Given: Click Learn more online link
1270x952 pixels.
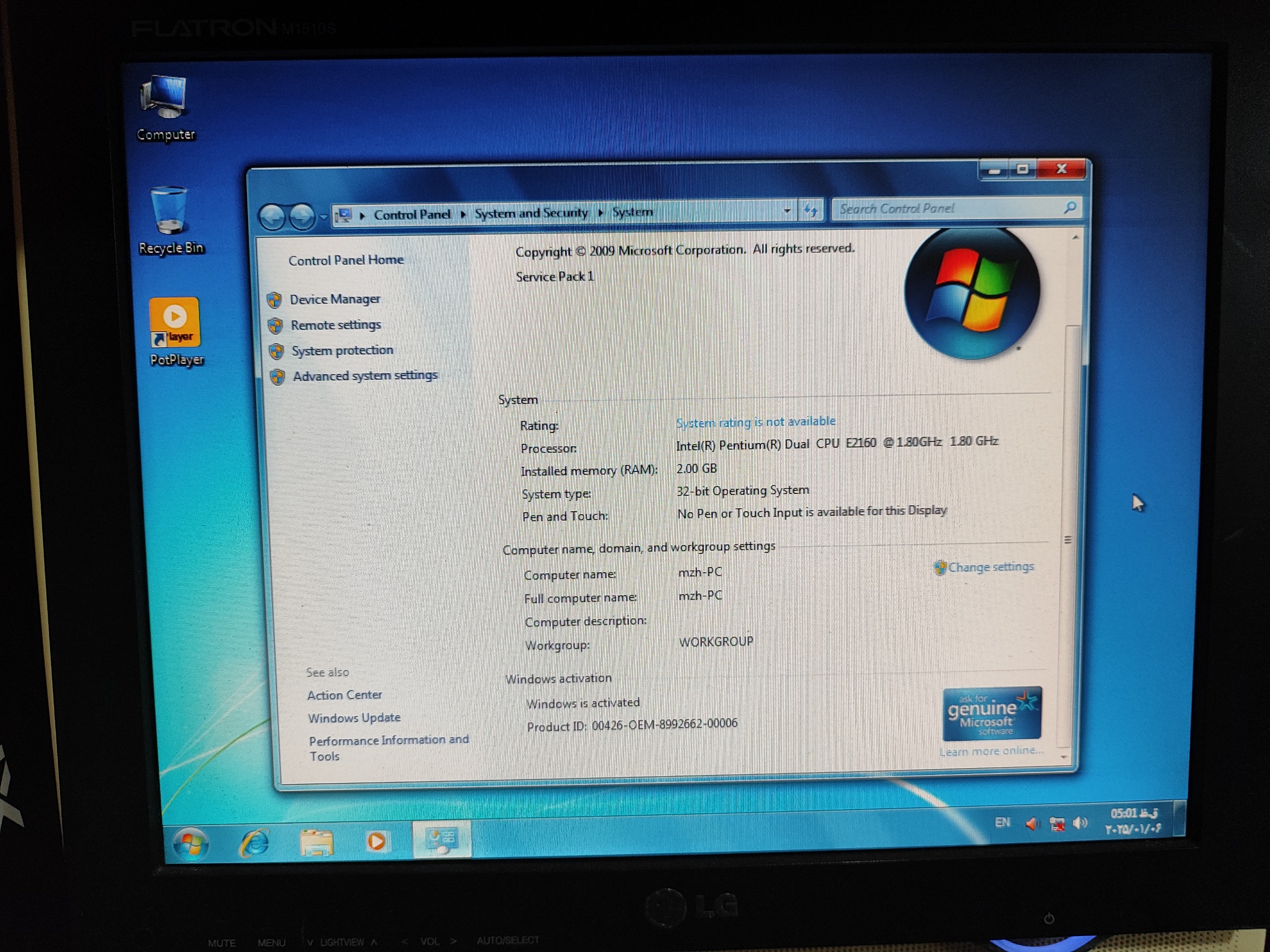Looking at the screenshot, I should click(x=992, y=751).
